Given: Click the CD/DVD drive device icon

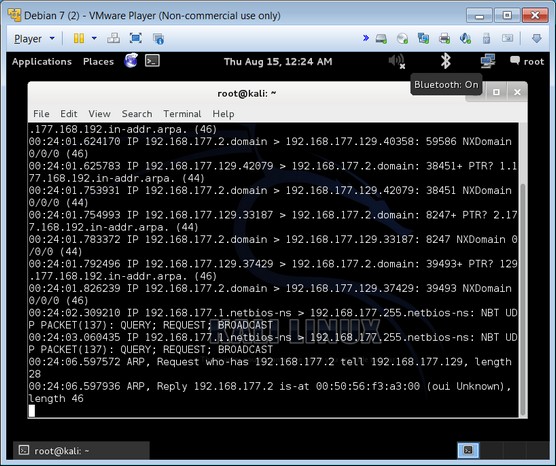Looking at the screenshot, I should [x=402, y=39].
